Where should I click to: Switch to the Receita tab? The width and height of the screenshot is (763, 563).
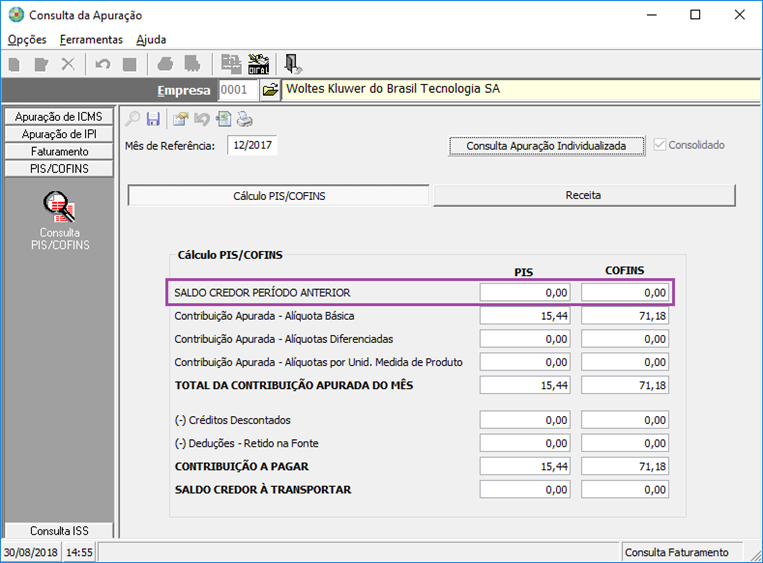[583, 195]
